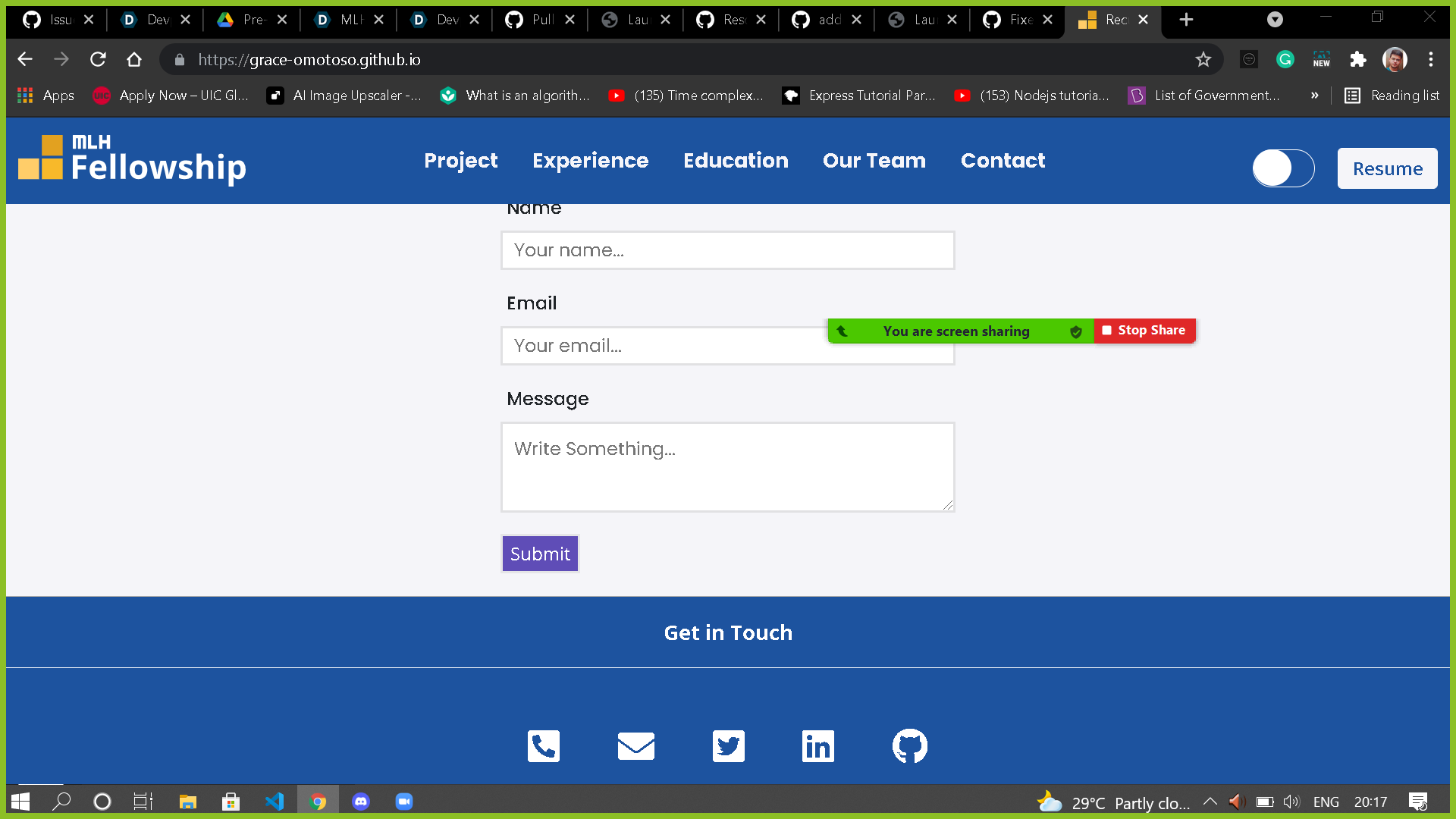The height and width of the screenshot is (819, 1456).
Task: Click the Grammarly extension icon
Action: [1285, 59]
